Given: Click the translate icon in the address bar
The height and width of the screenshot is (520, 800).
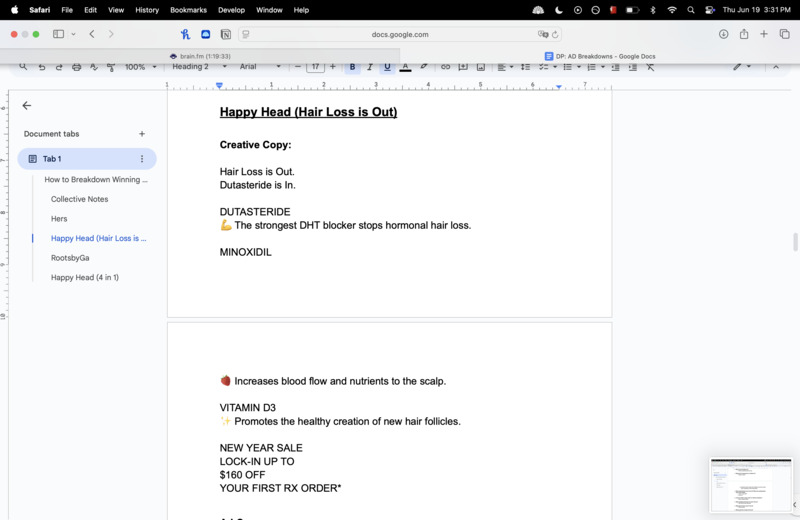Looking at the screenshot, I should pos(542,34).
